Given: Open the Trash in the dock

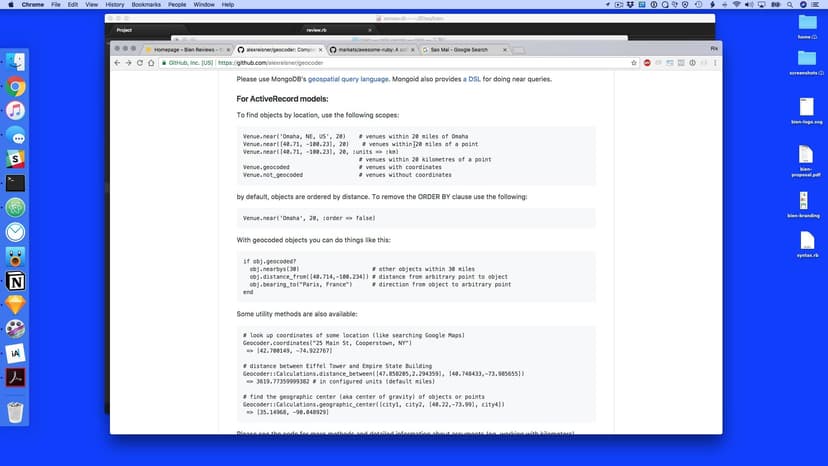Looking at the screenshot, I should point(16,411).
